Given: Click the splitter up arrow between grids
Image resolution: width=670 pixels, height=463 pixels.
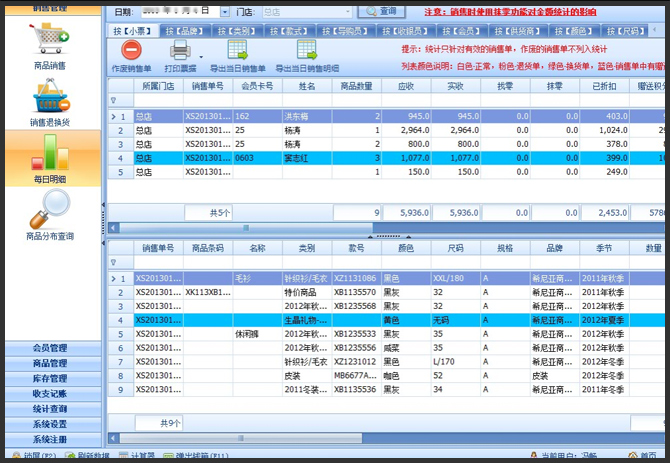Looking at the screenshot, I should [370, 236].
